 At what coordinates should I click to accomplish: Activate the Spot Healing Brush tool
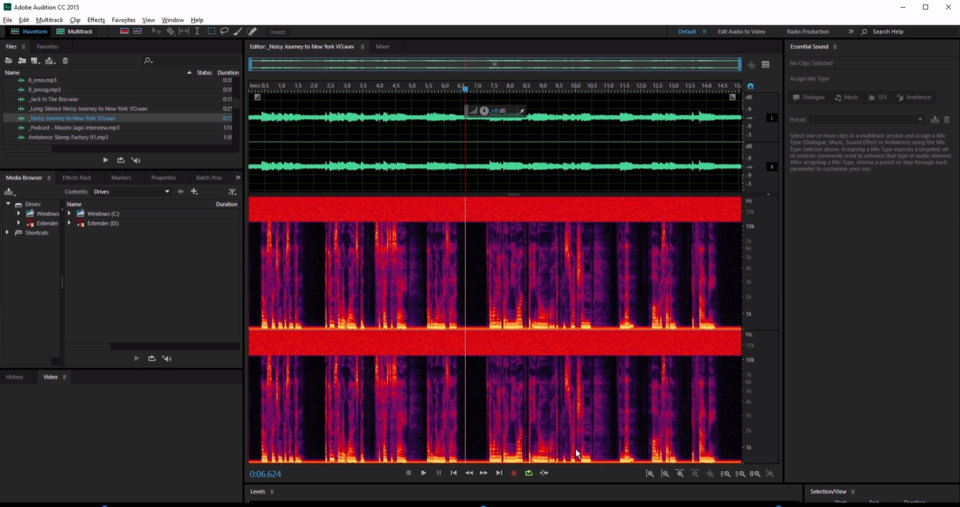(x=252, y=31)
